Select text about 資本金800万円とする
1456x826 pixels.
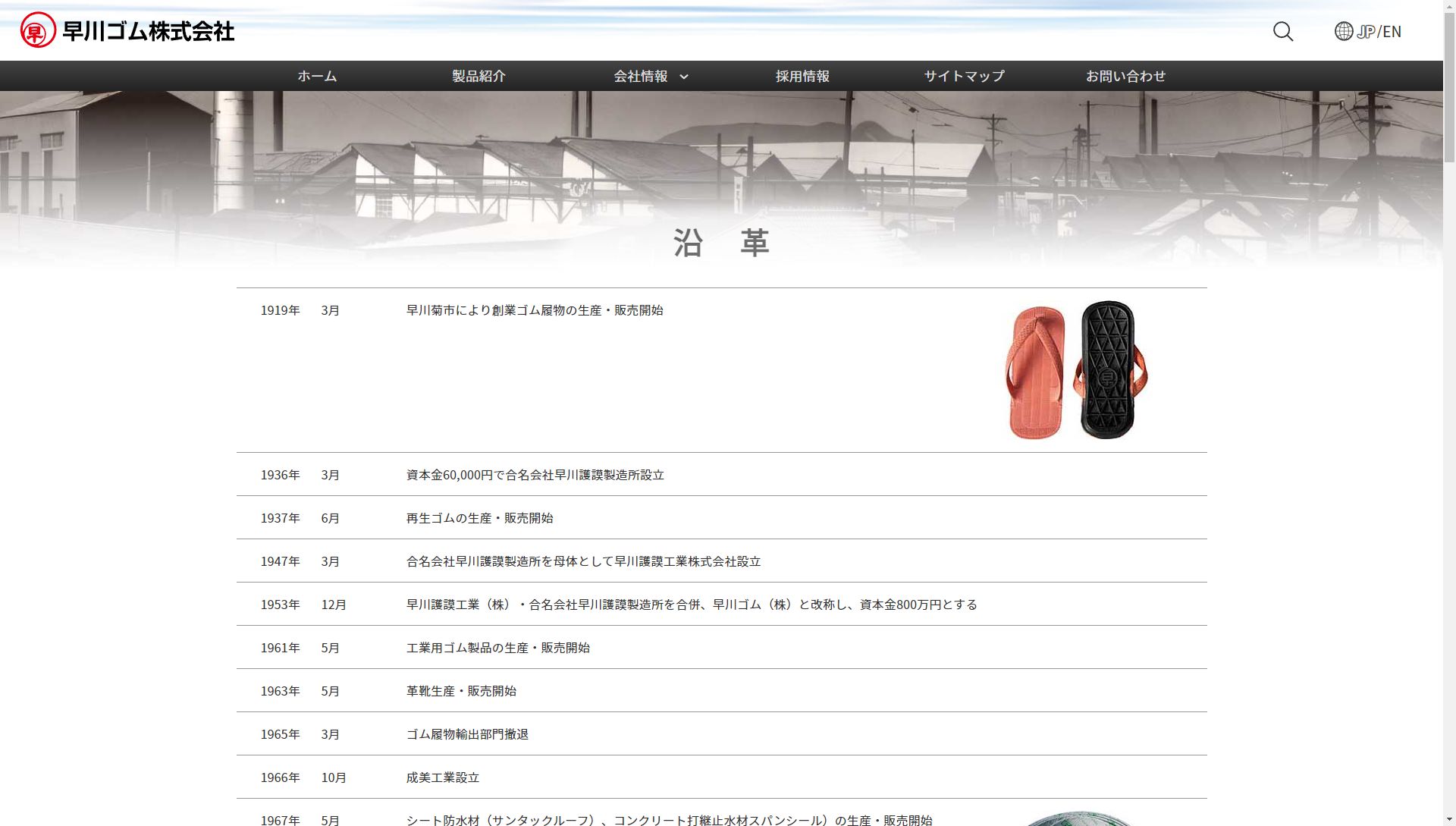point(692,605)
